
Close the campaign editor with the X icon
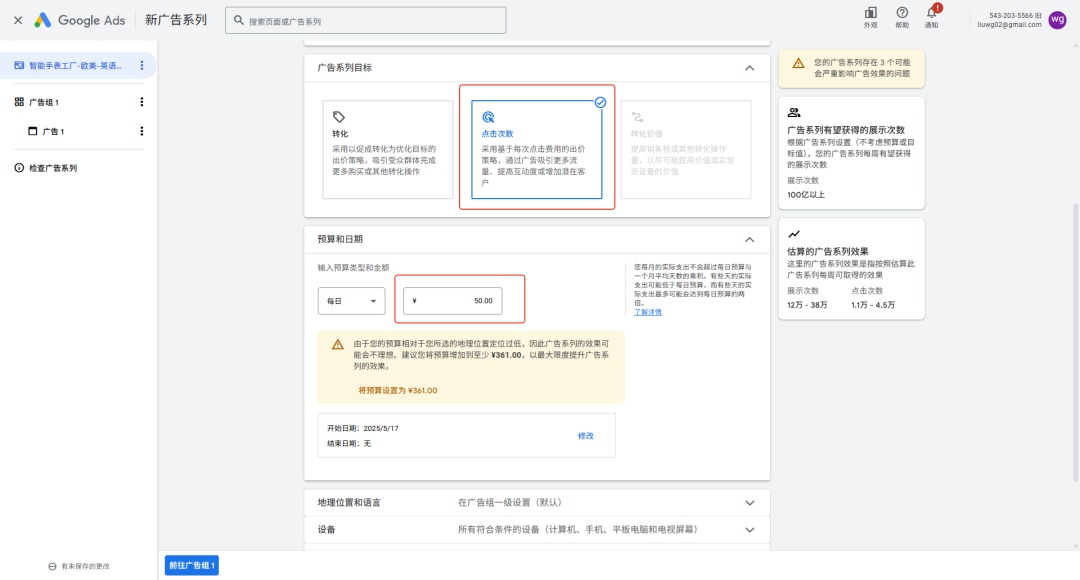(x=18, y=20)
